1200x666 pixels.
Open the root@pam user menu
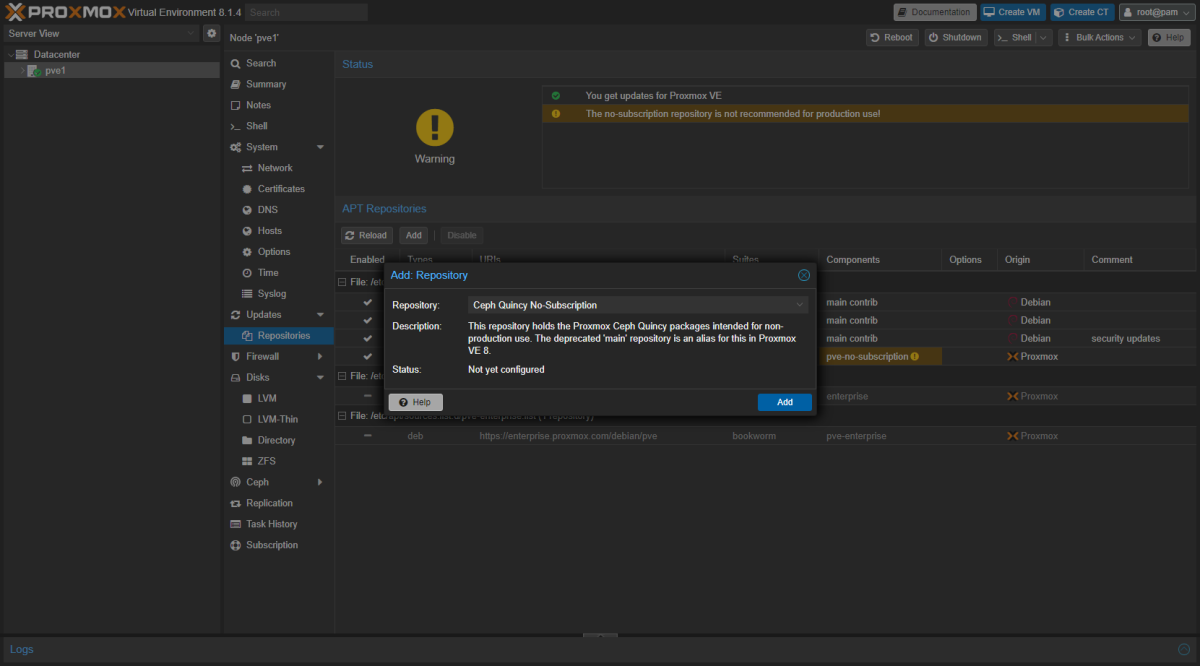pyautogui.click(x=1155, y=12)
